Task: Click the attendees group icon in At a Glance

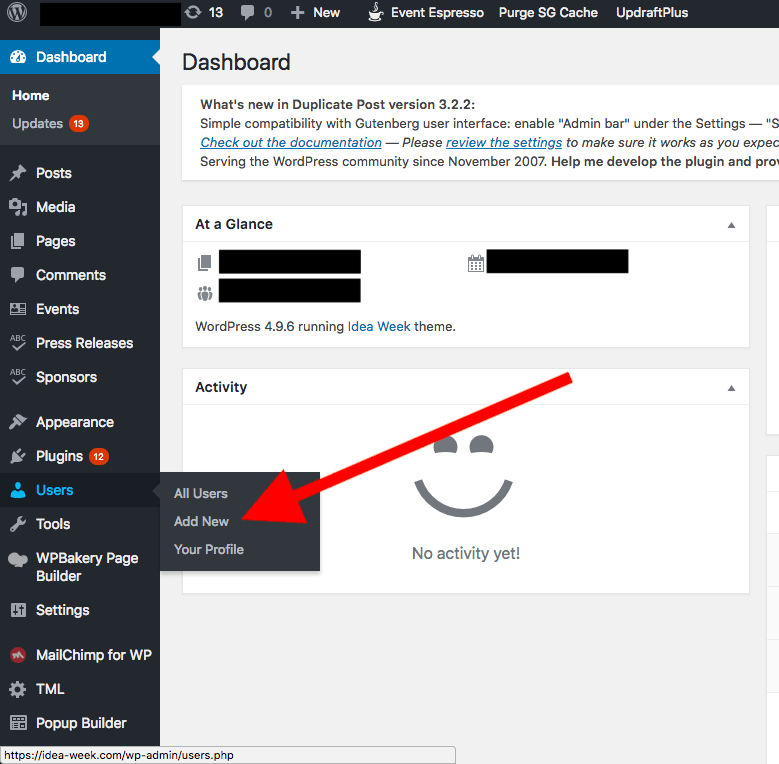Action: coord(205,294)
